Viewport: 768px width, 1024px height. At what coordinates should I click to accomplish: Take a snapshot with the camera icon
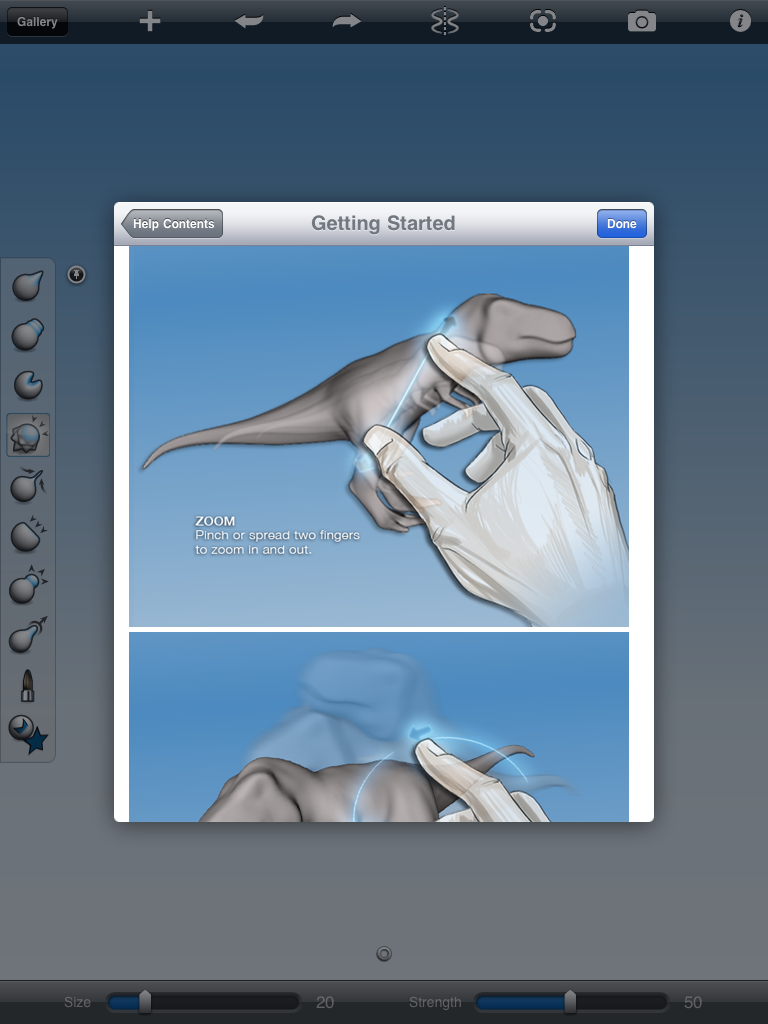(x=642, y=22)
